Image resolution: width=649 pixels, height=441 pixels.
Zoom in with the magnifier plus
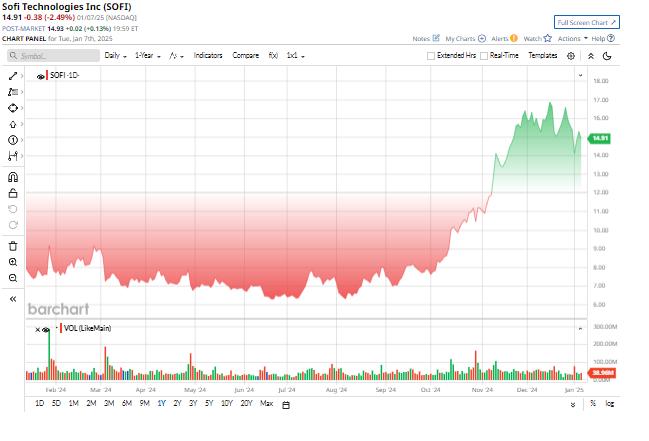tap(13, 262)
